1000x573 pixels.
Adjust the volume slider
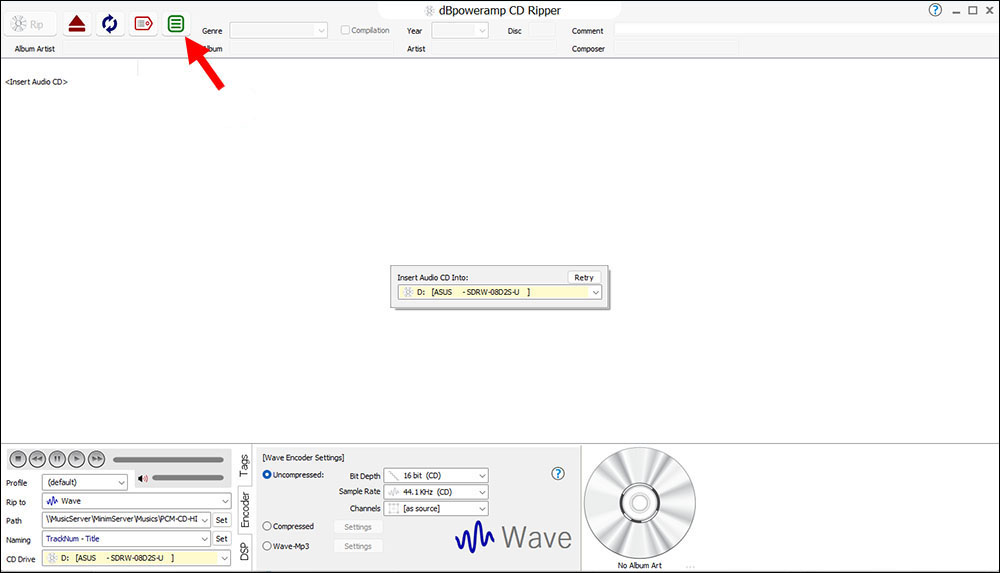[x=187, y=479]
